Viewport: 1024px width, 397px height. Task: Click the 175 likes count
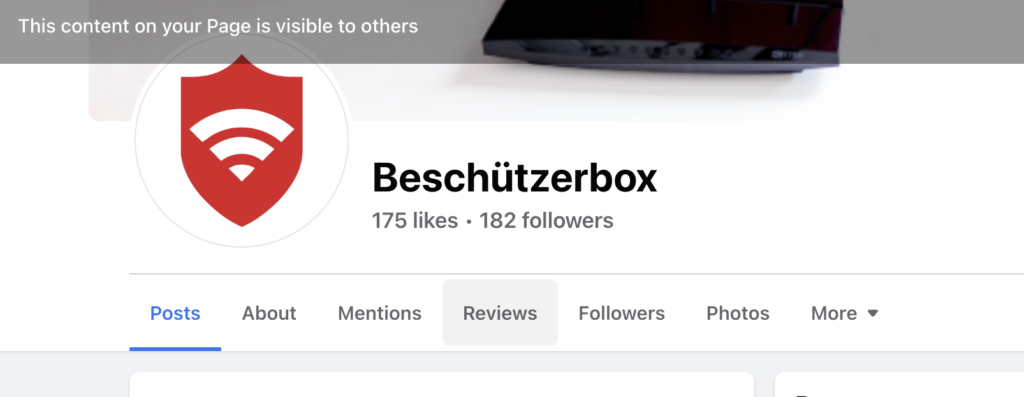click(x=415, y=221)
